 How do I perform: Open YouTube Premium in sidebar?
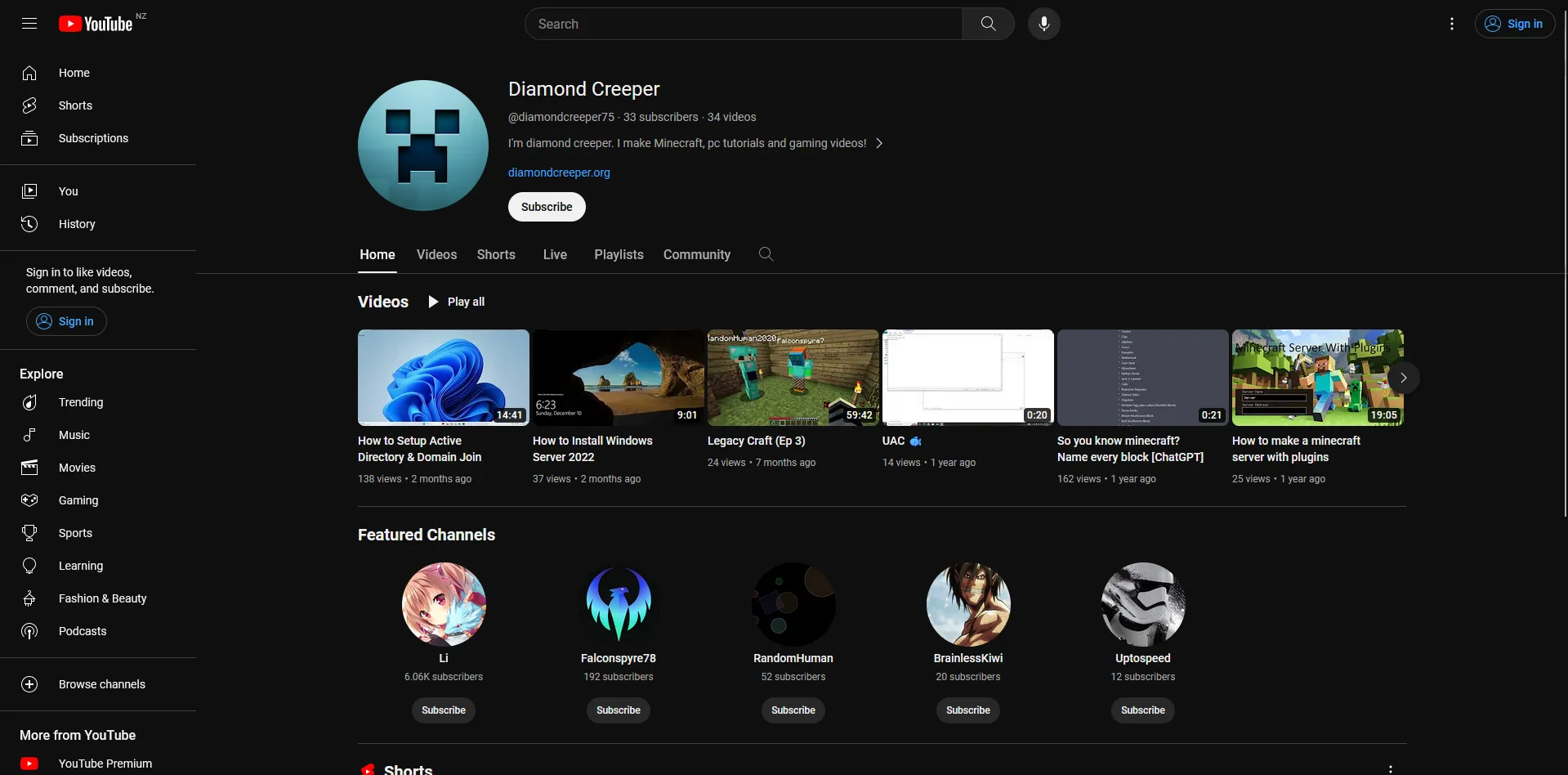click(x=98, y=764)
